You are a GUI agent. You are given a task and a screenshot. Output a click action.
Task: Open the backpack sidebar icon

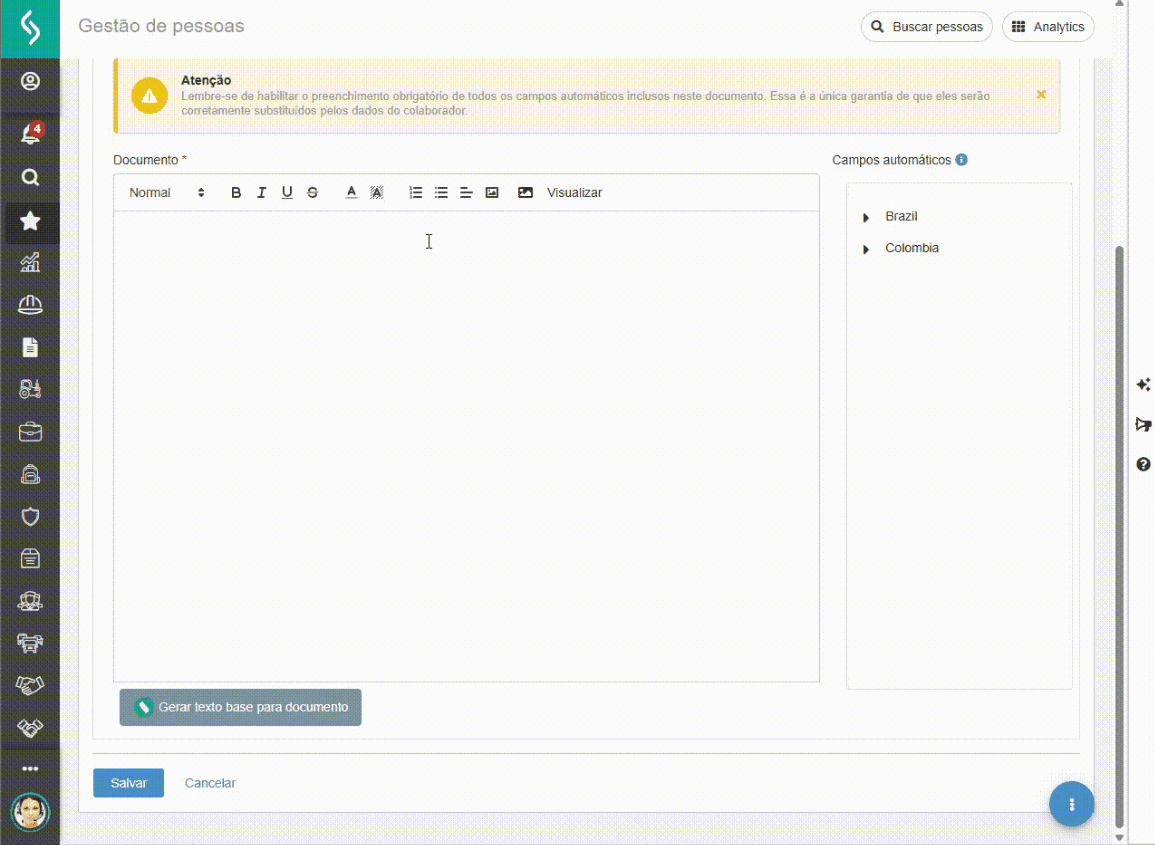pyautogui.click(x=29, y=474)
